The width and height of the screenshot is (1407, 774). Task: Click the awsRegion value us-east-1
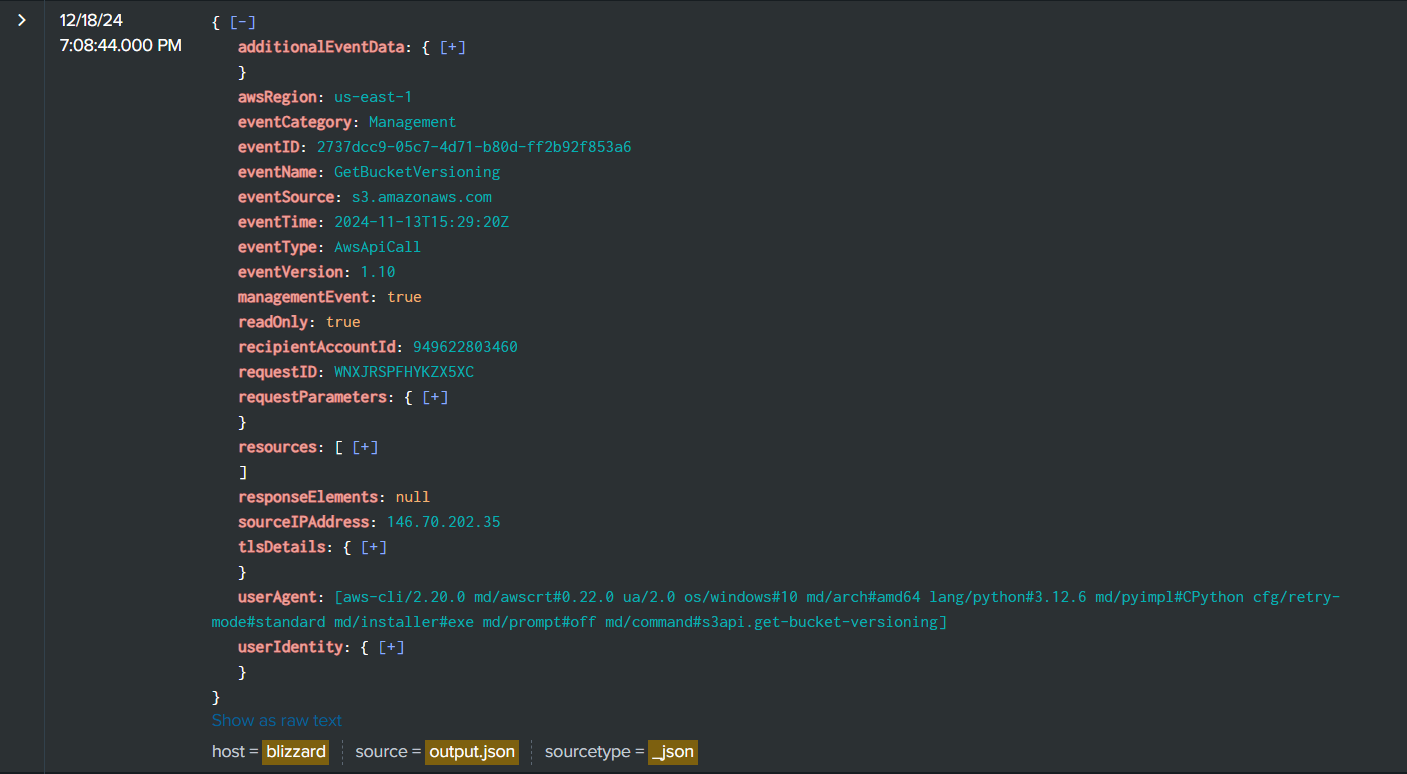373,97
